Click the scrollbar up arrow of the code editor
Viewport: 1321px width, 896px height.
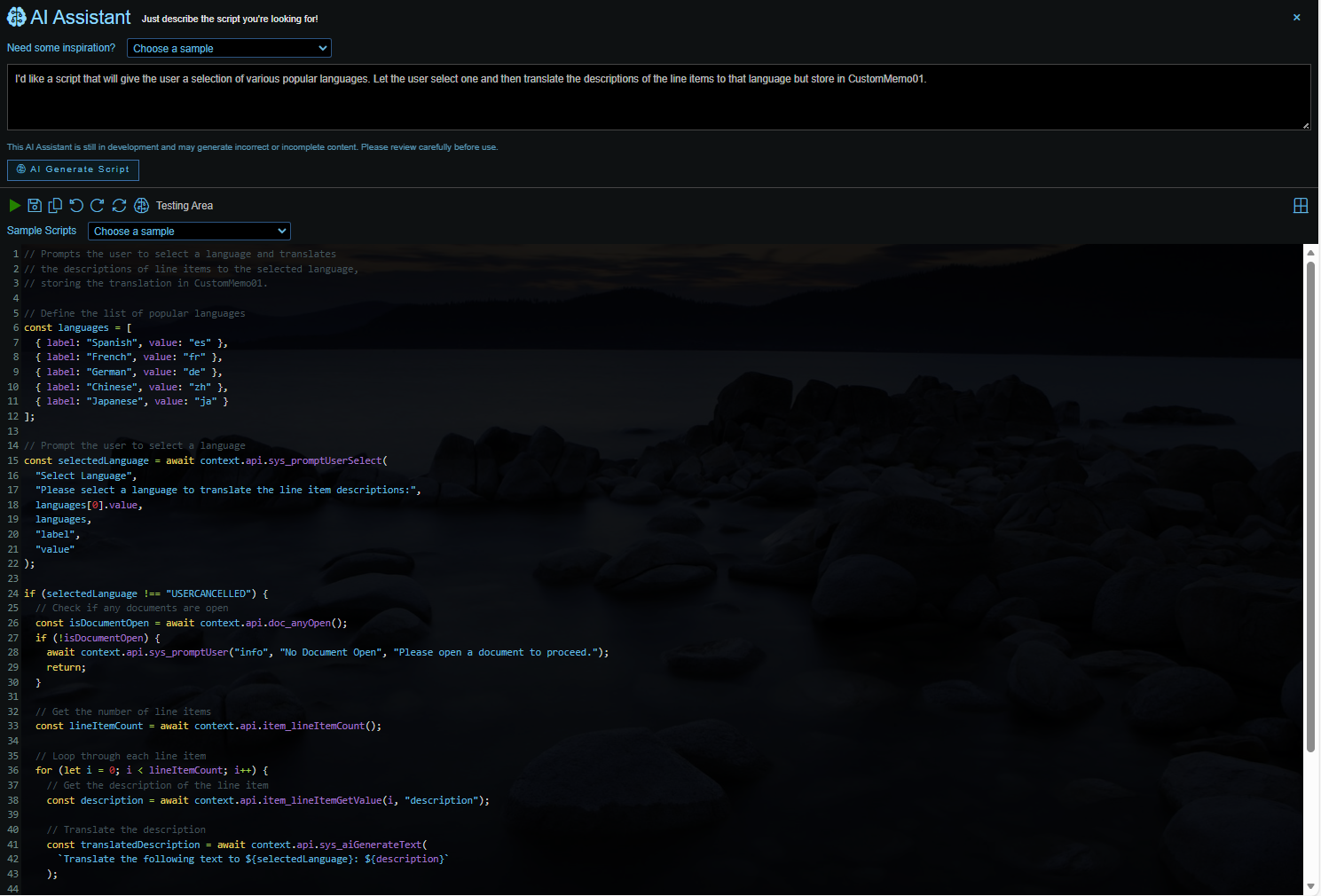1310,253
